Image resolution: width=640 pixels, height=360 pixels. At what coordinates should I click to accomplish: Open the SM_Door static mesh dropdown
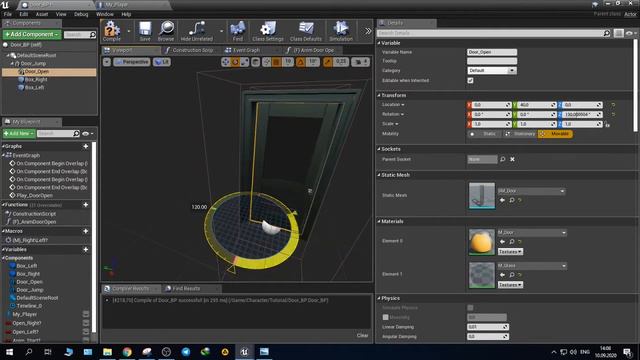(x=531, y=191)
